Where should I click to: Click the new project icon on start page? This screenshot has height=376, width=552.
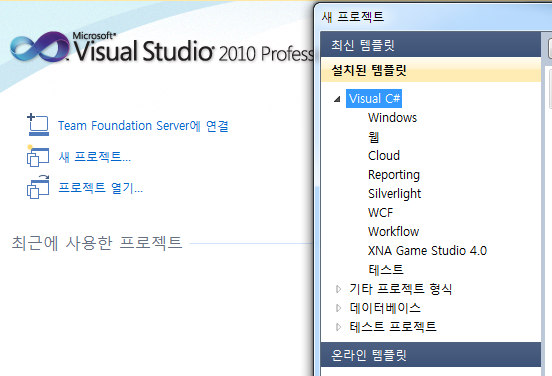tap(38, 156)
